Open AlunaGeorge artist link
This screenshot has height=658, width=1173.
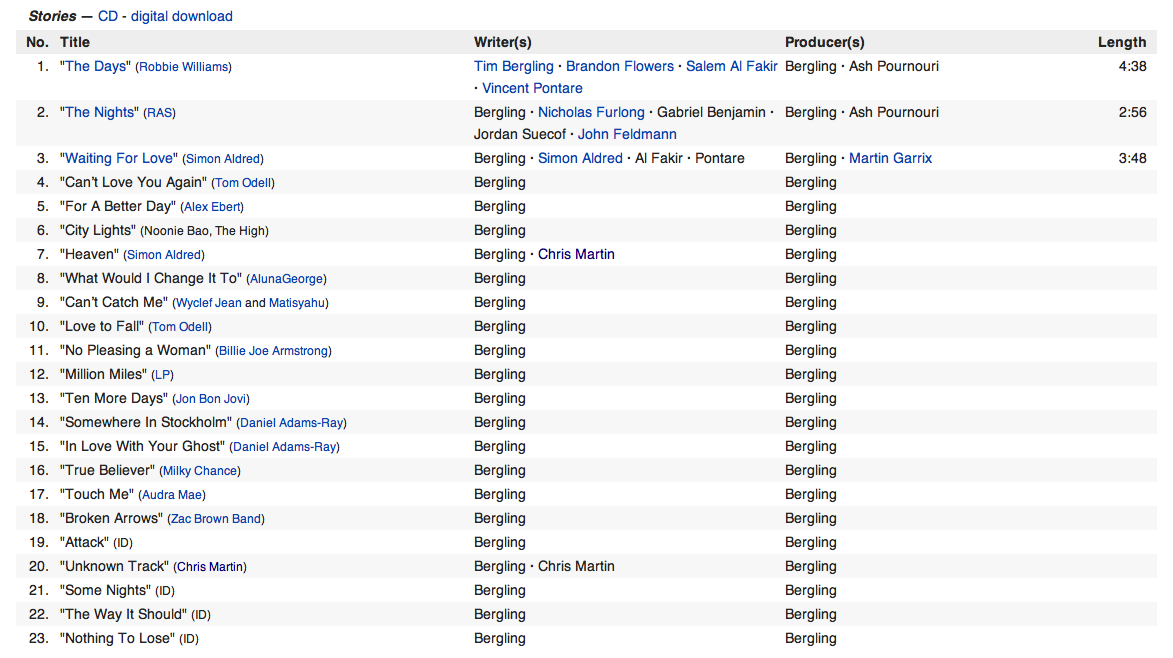[287, 278]
